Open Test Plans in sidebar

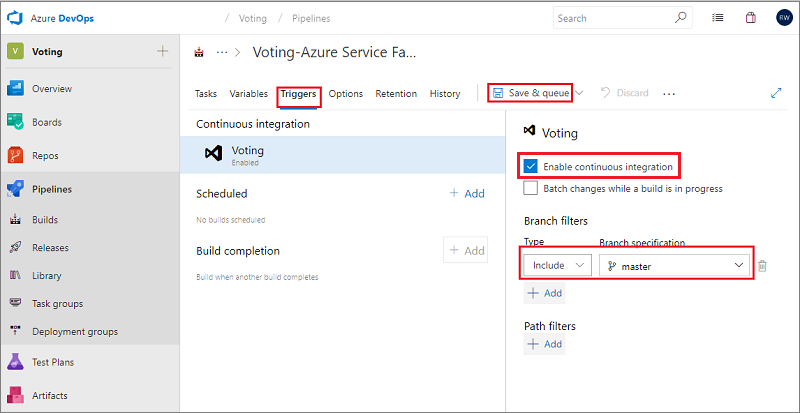(52, 362)
